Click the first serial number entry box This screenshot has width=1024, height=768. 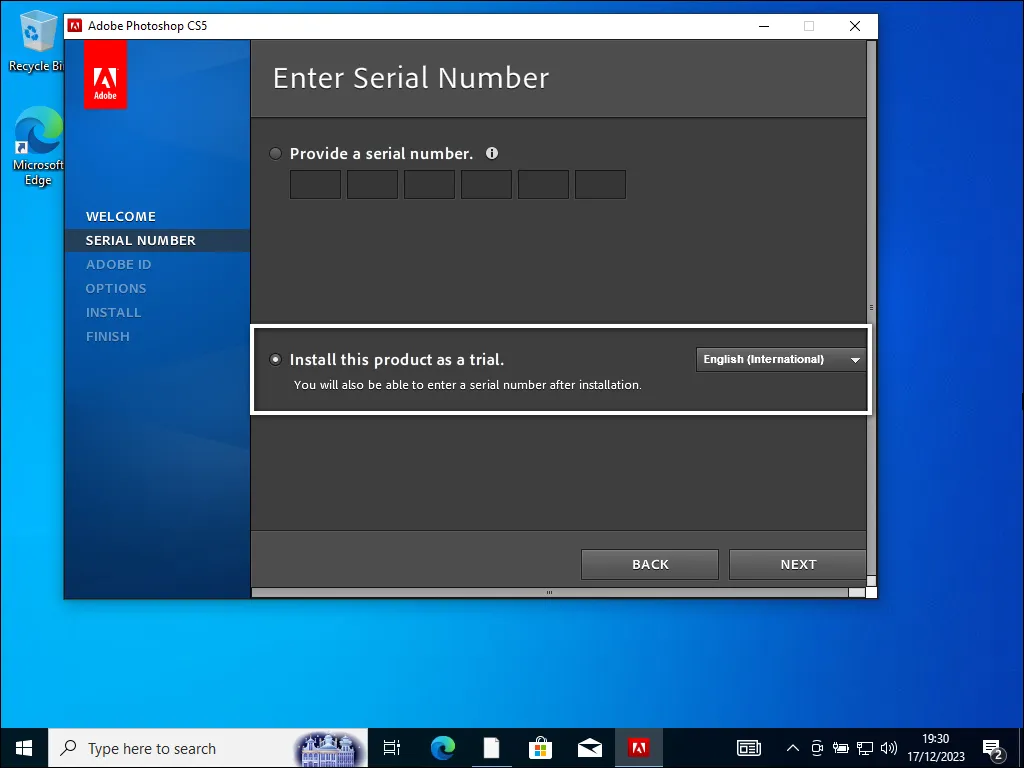[315, 184]
